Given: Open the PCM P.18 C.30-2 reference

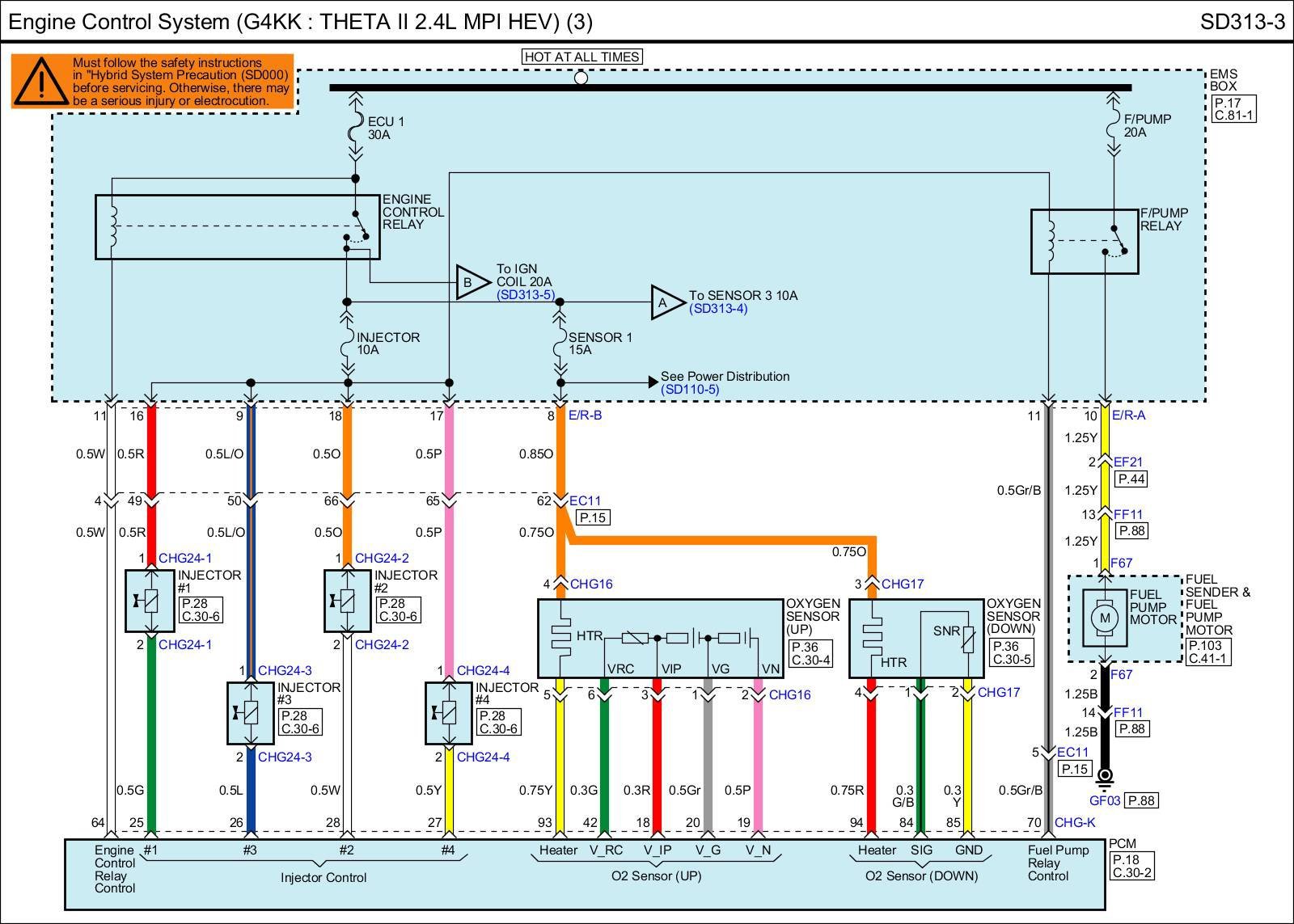Looking at the screenshot, I should click(x=1131, y=867).
